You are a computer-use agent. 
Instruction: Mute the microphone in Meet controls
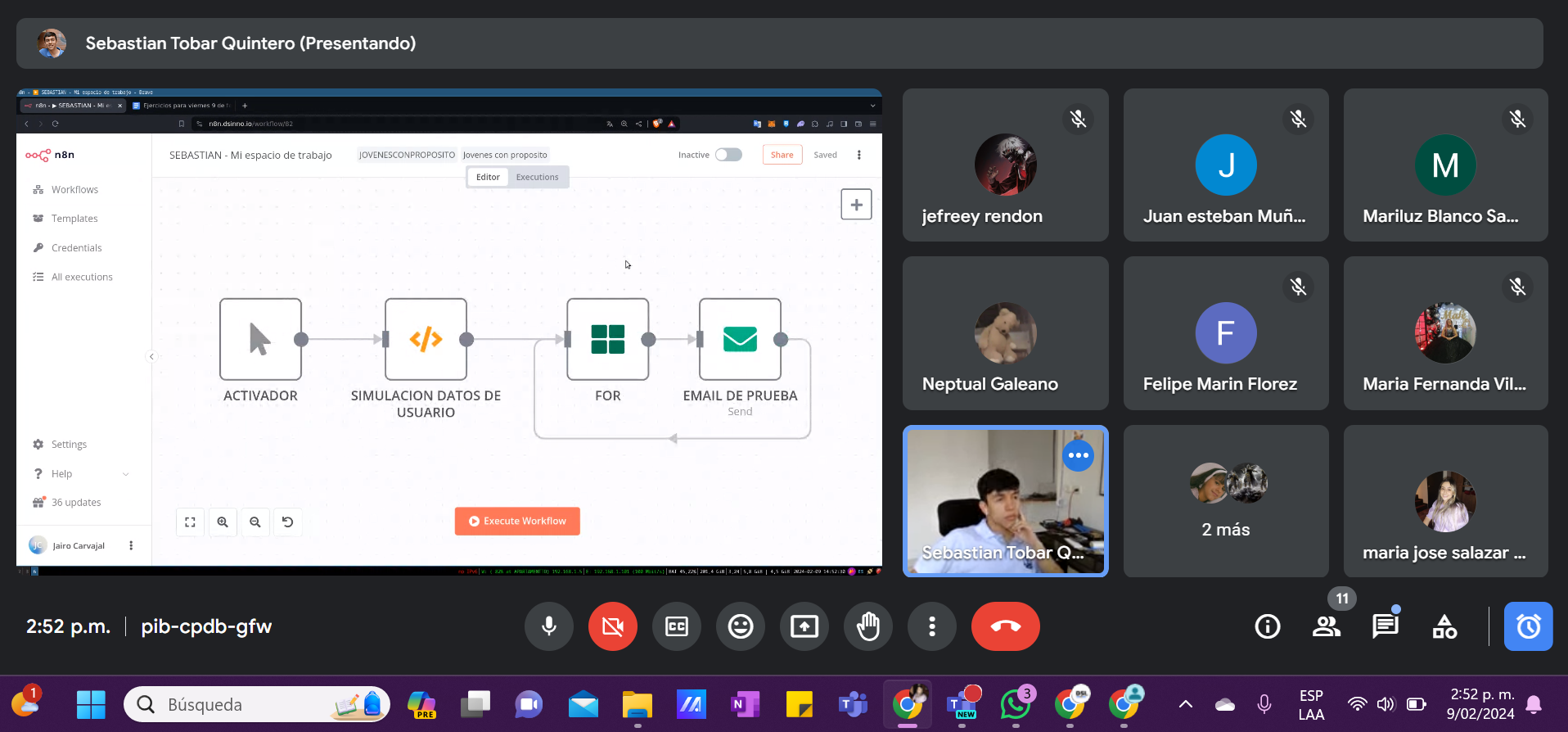[548, 626]
